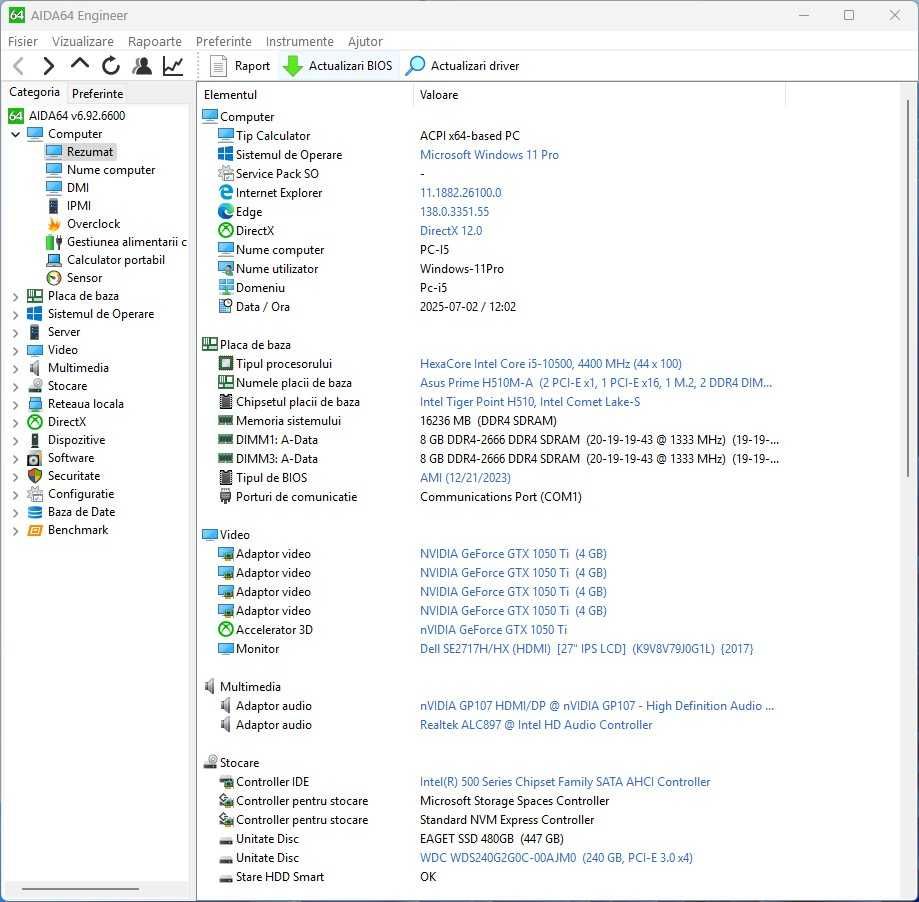Open the Preferinte menu
Image resolution: width=919 pixels, height=902 pixels.
(x=223, y=42)
